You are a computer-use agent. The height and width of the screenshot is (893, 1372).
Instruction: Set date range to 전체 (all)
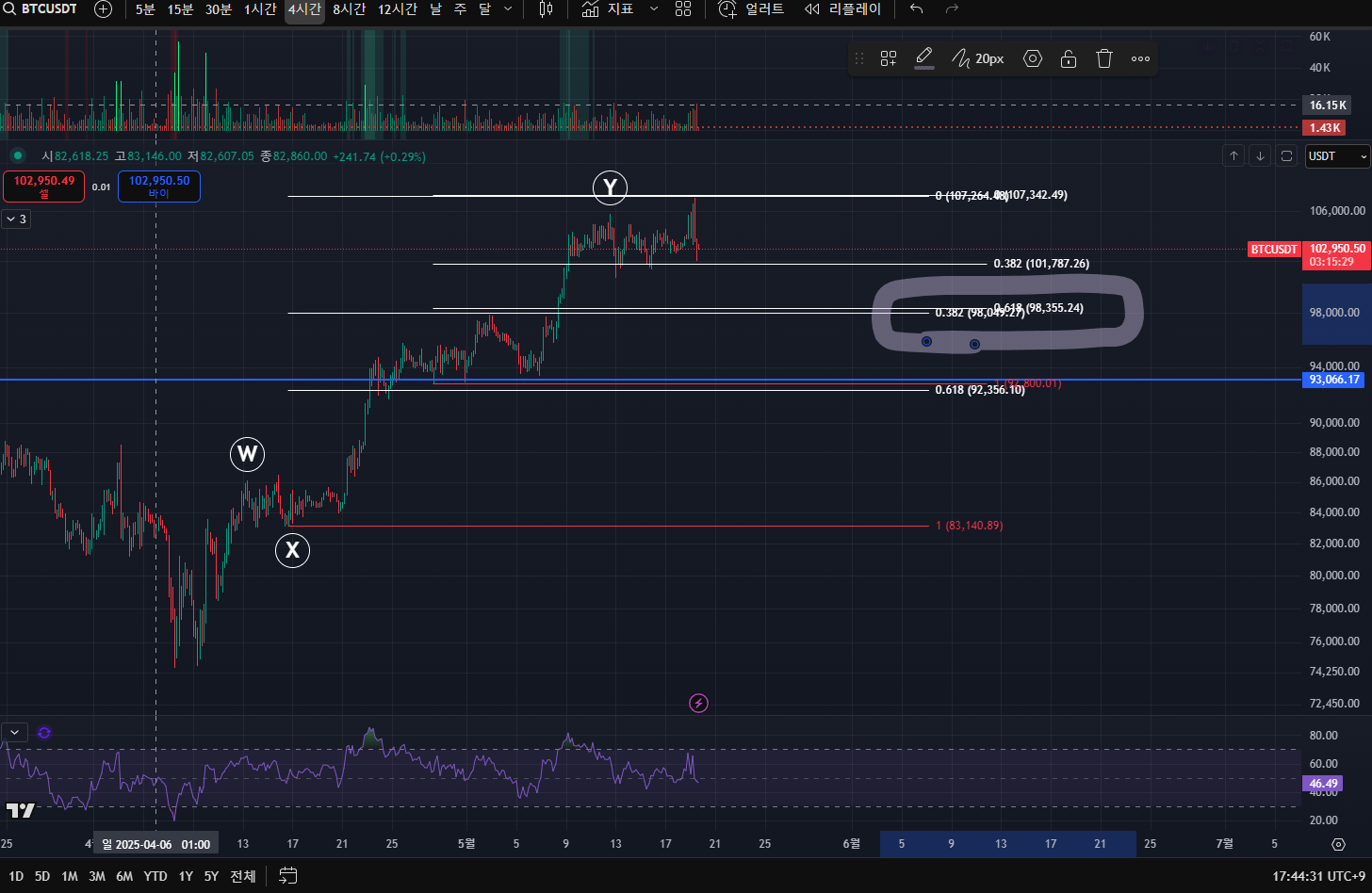click(x=243, y=876)
